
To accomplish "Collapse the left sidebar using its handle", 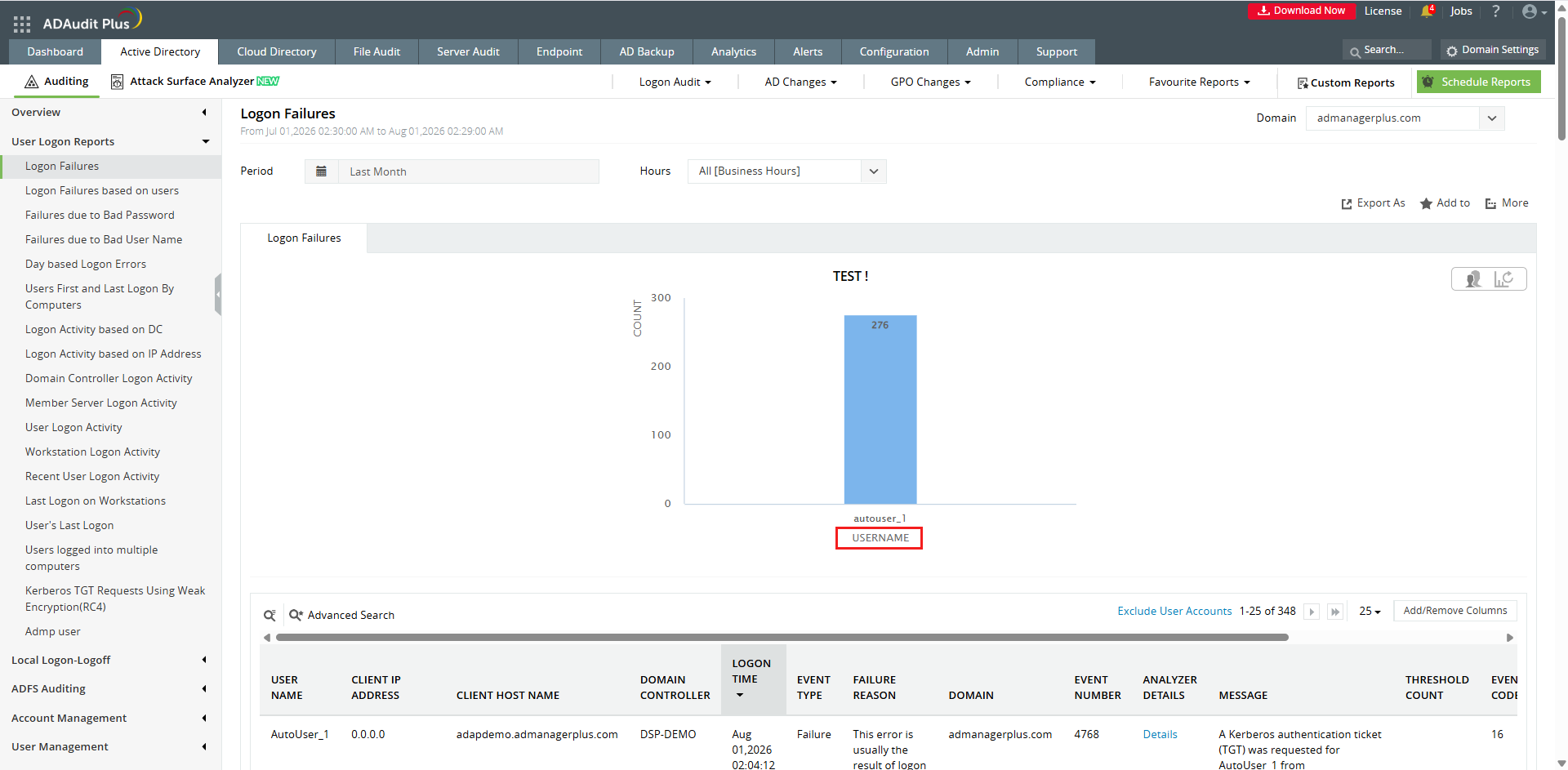I will click(218, 294).
